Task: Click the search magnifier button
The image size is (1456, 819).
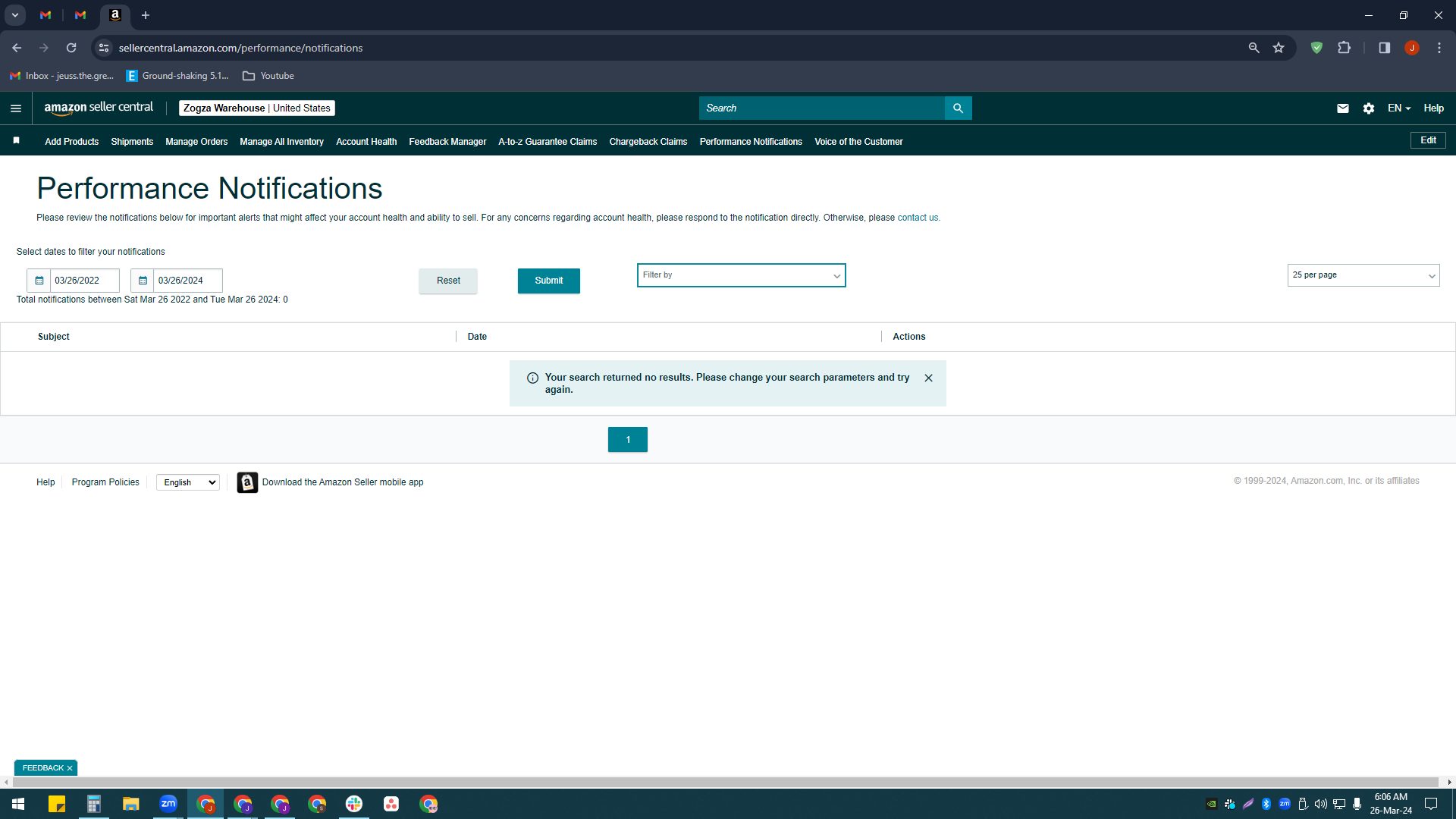Action: click(x=958, y=108)
